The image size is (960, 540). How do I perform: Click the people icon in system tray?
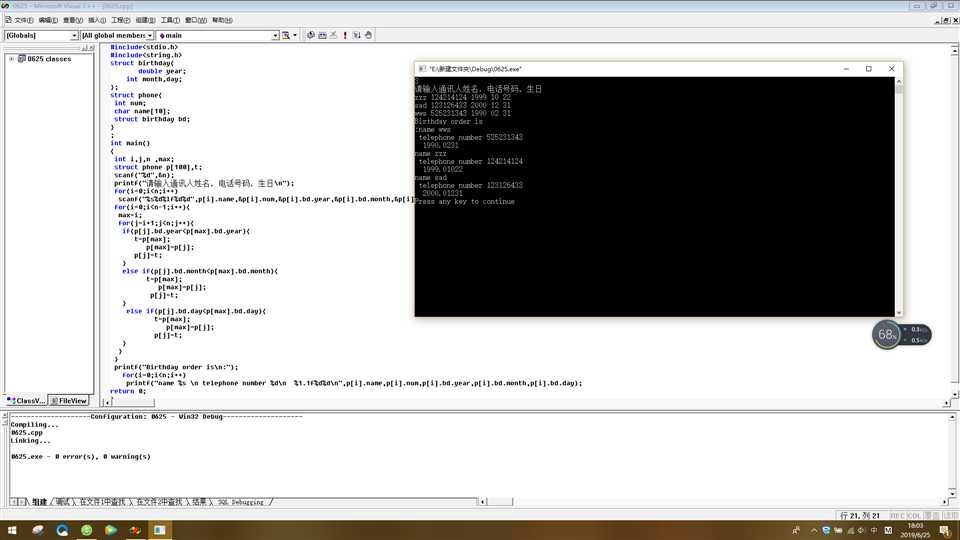point(796,531)
